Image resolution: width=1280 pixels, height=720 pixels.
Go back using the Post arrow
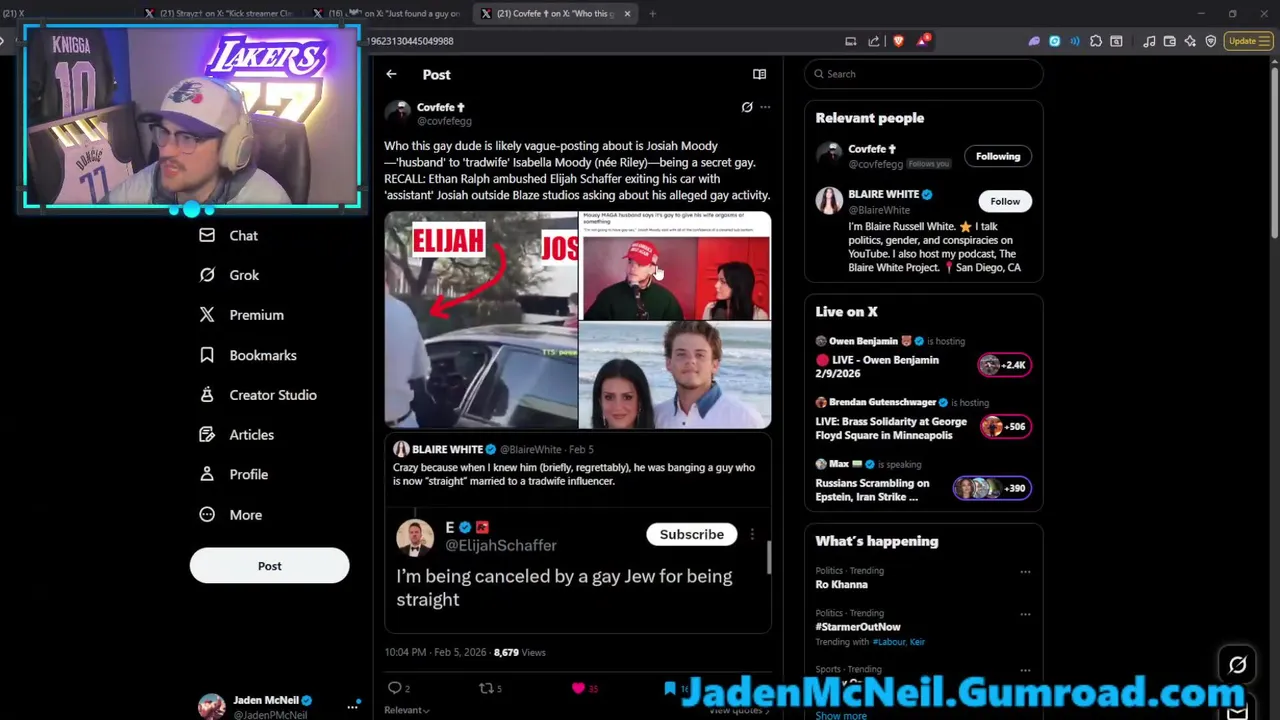pos(391,74)
